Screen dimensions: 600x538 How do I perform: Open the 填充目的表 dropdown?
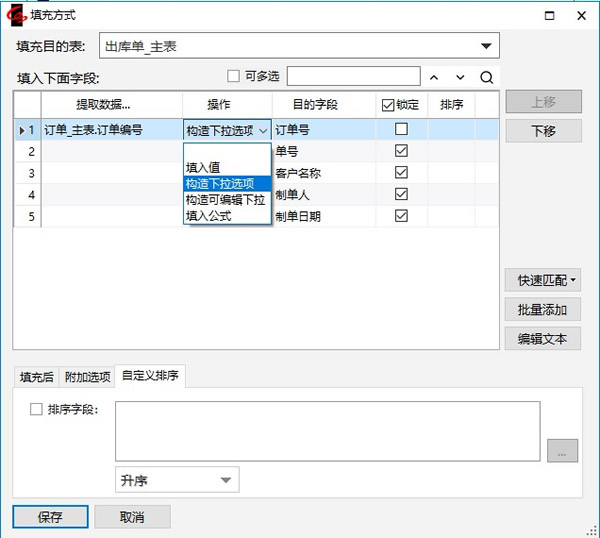[x=486, y=46]
